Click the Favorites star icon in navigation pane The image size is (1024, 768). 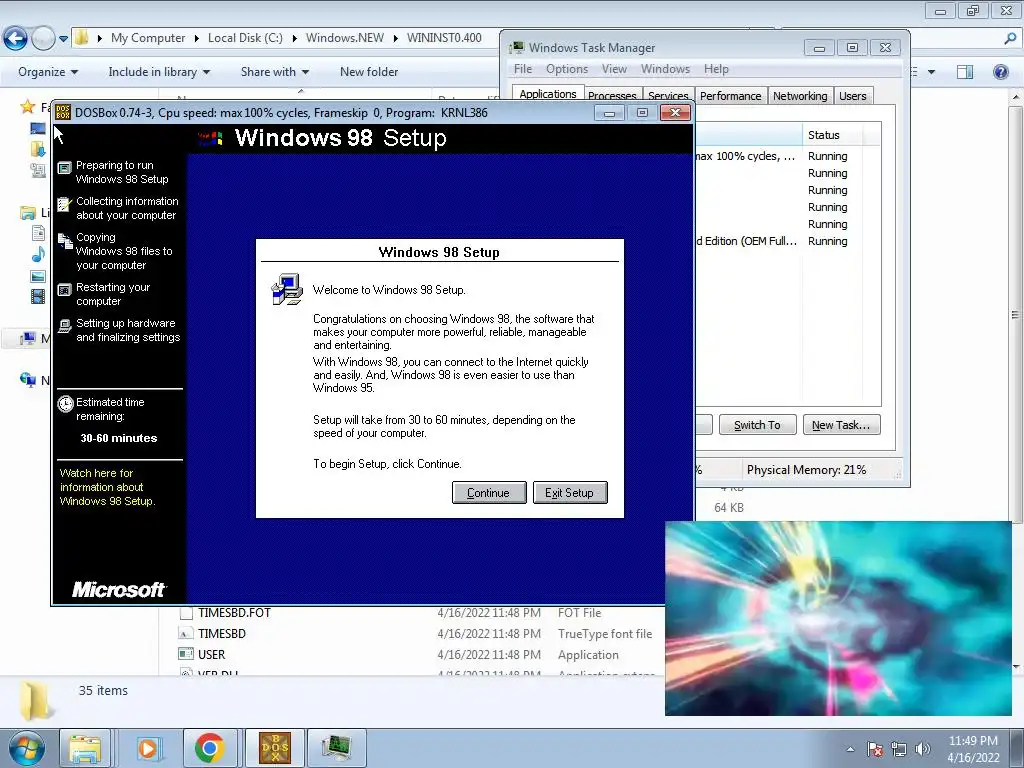(x=27, y=106)
